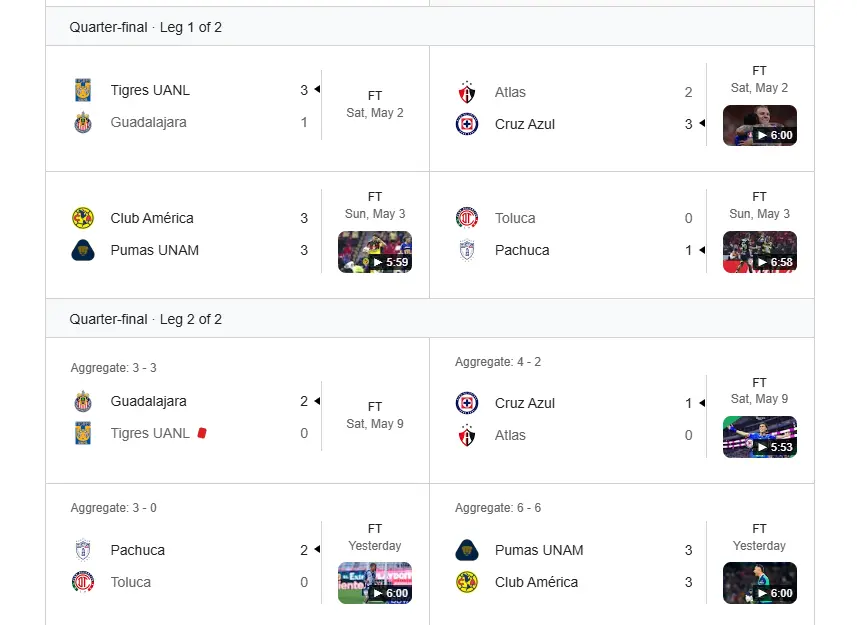Image resolution: width=857 pixels, height=625 pixels.
Task: Click the Atlas crest in Leg 1 match
Action: pyautogui.click(x=467, y=92)
